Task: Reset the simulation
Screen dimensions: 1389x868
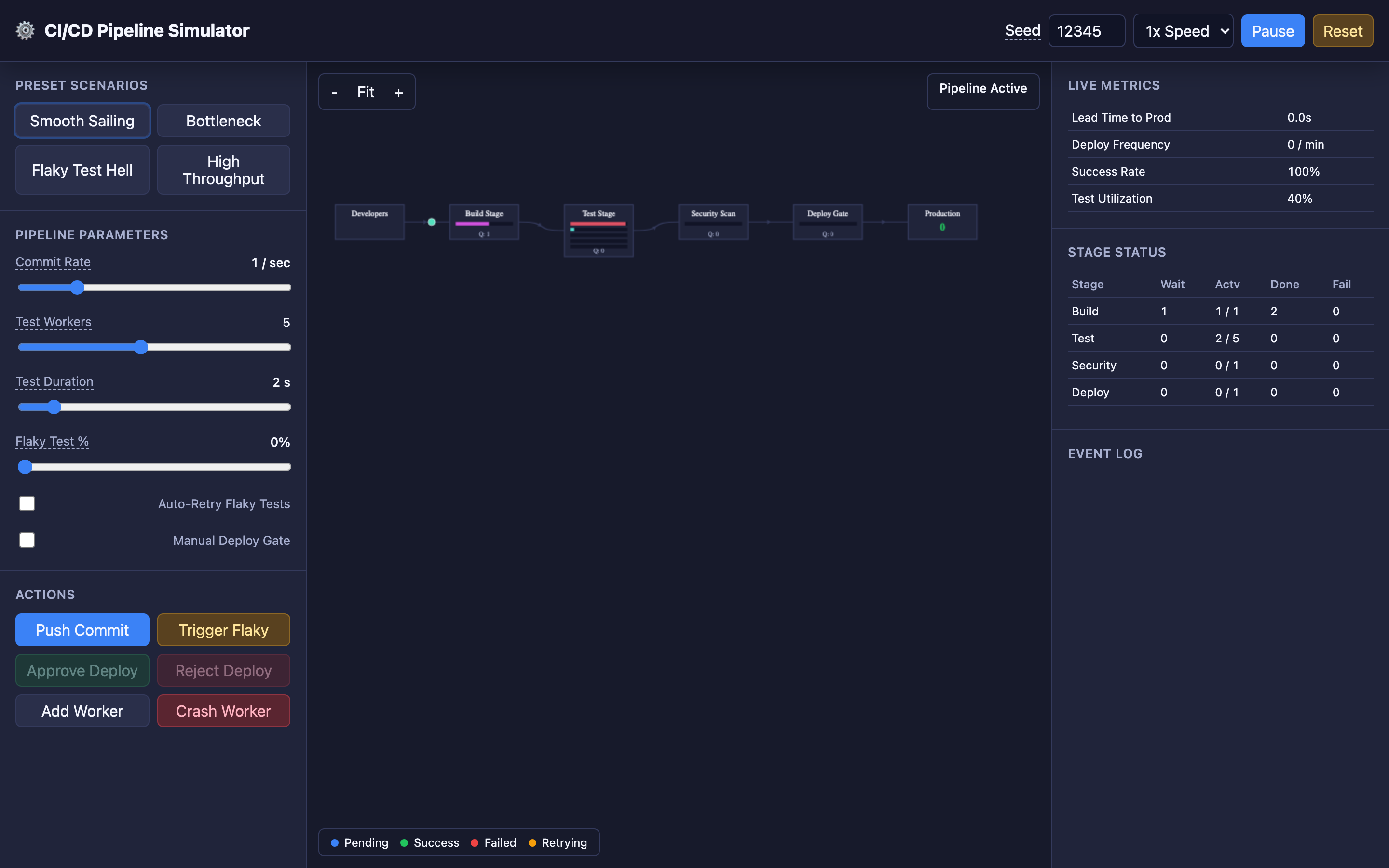Action: (1343, 31)
